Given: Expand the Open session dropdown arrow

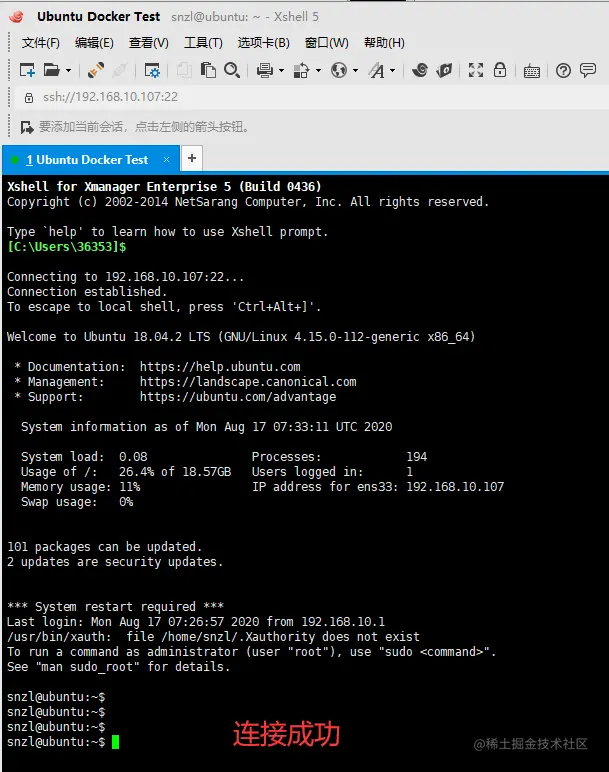Looking at the screenshot, I should point(68,70).
